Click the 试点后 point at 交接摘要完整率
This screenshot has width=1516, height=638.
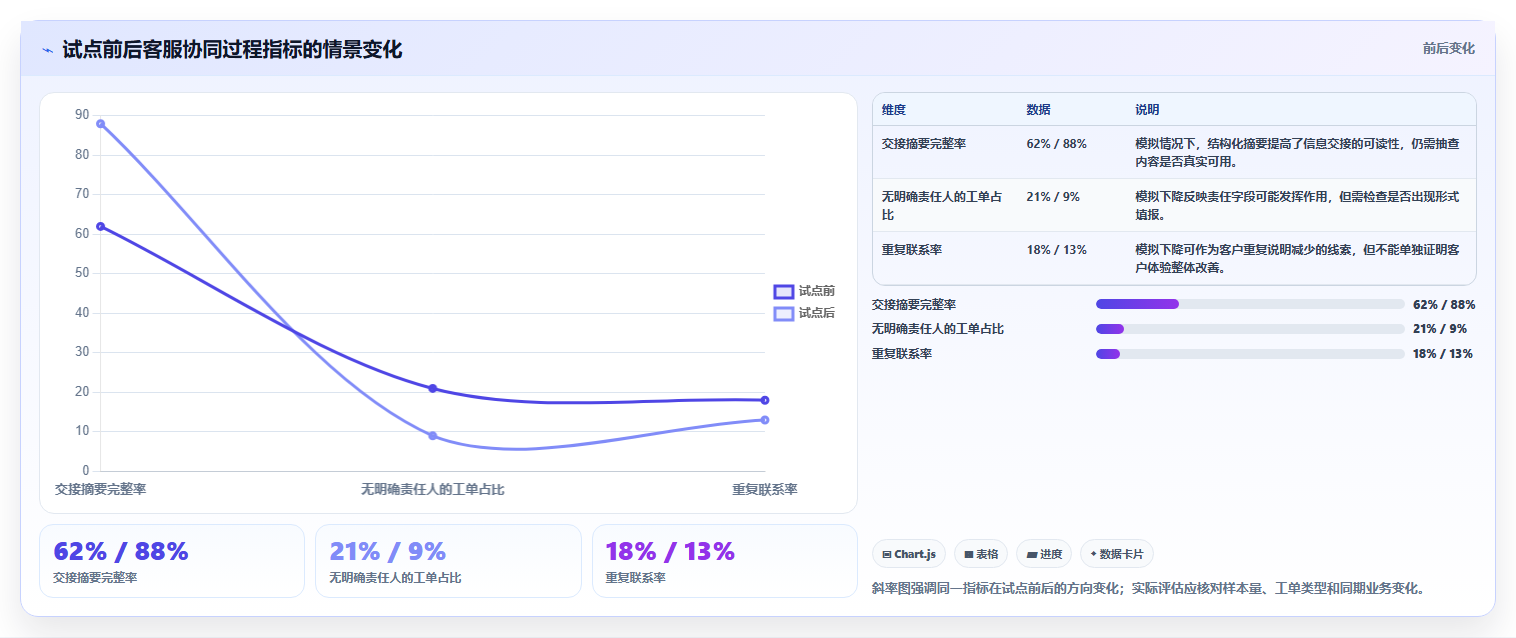pos(101,123)
